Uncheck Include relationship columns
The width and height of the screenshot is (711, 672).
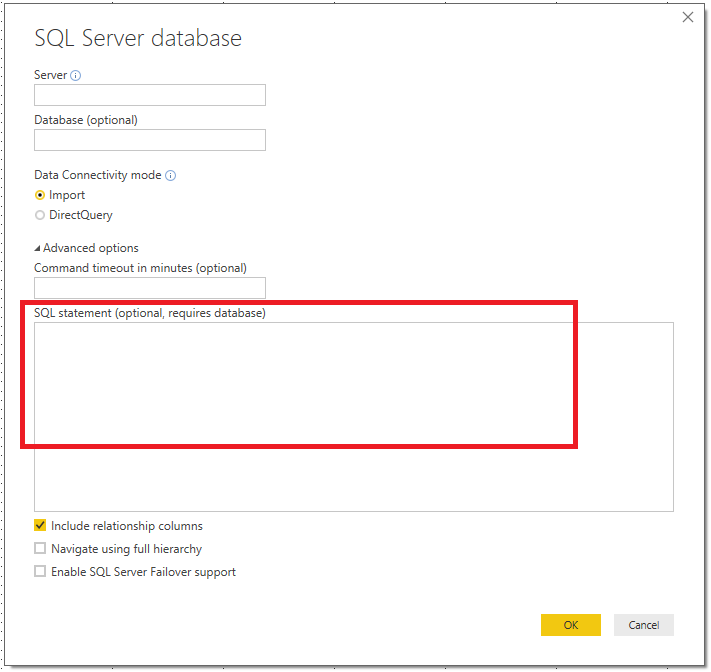click(40, 525)
